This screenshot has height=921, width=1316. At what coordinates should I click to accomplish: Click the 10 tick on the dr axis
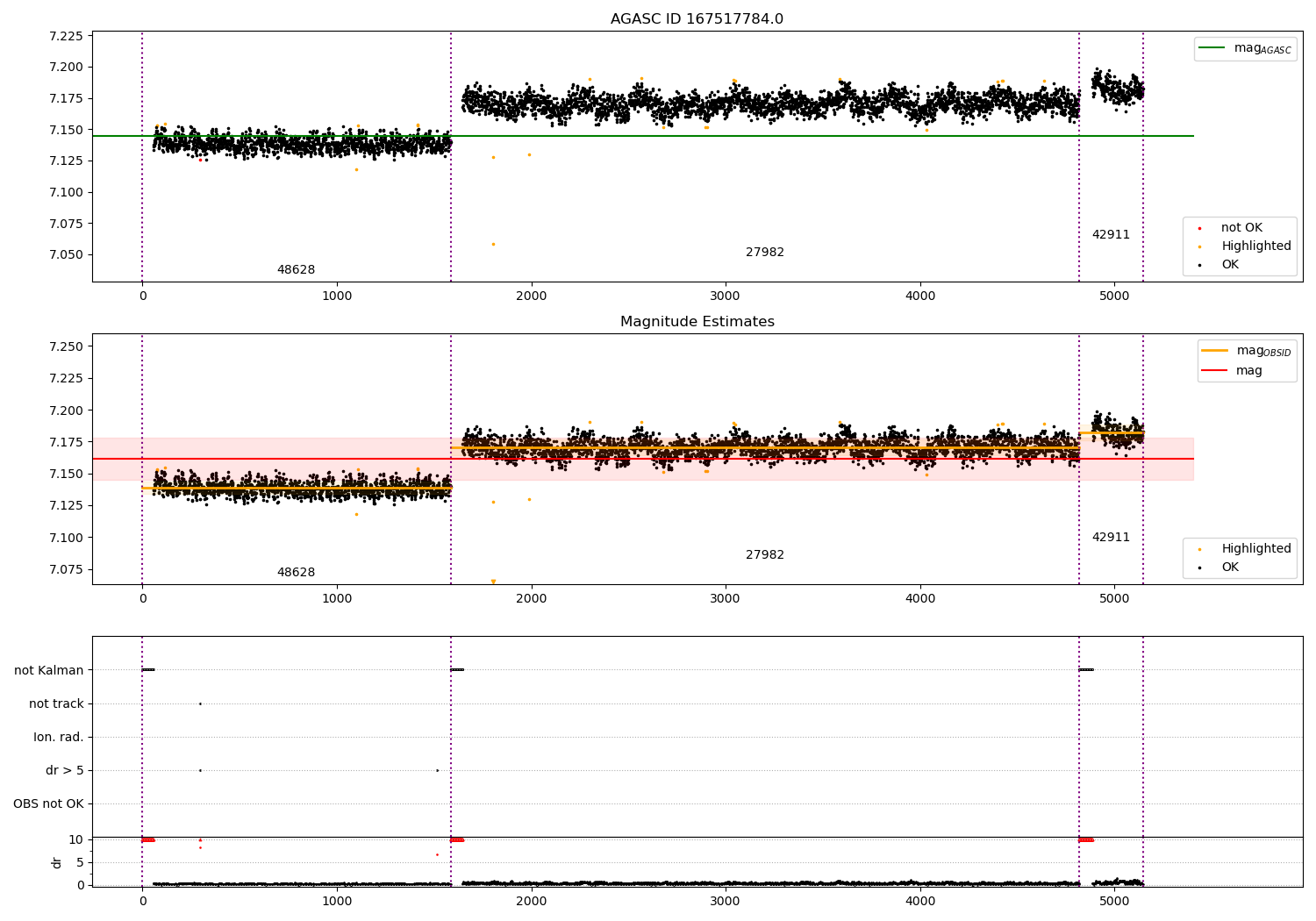tap(76, 839)
